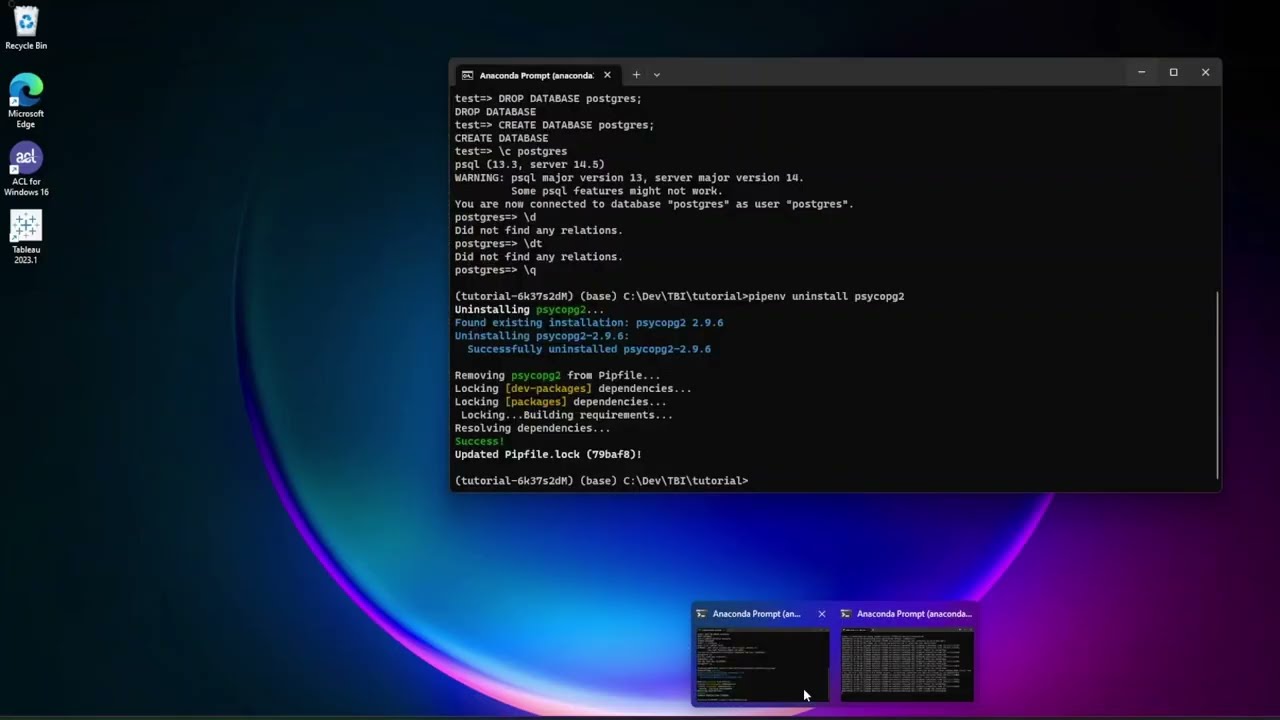Click 'Found existing installation: psycopg2 2.9.6' text
1280x720 pixels.
589,323
